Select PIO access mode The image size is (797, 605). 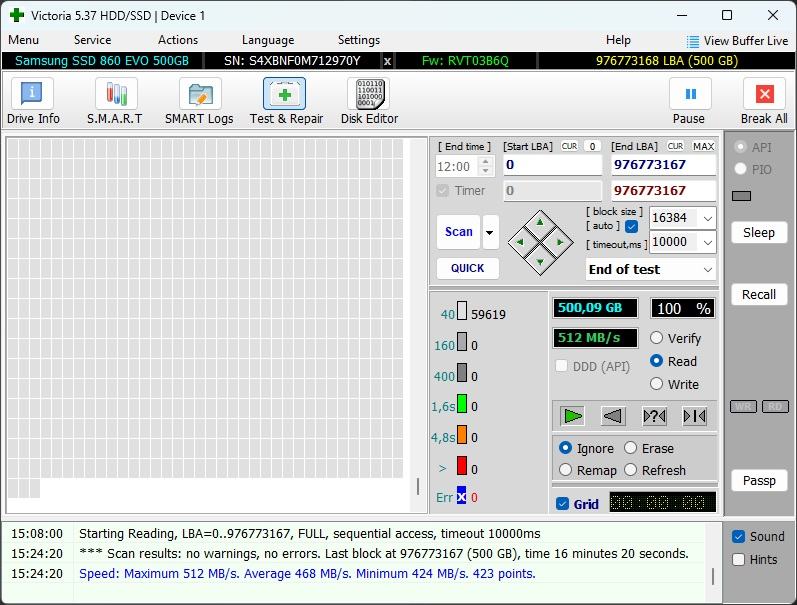pos(741,169)
